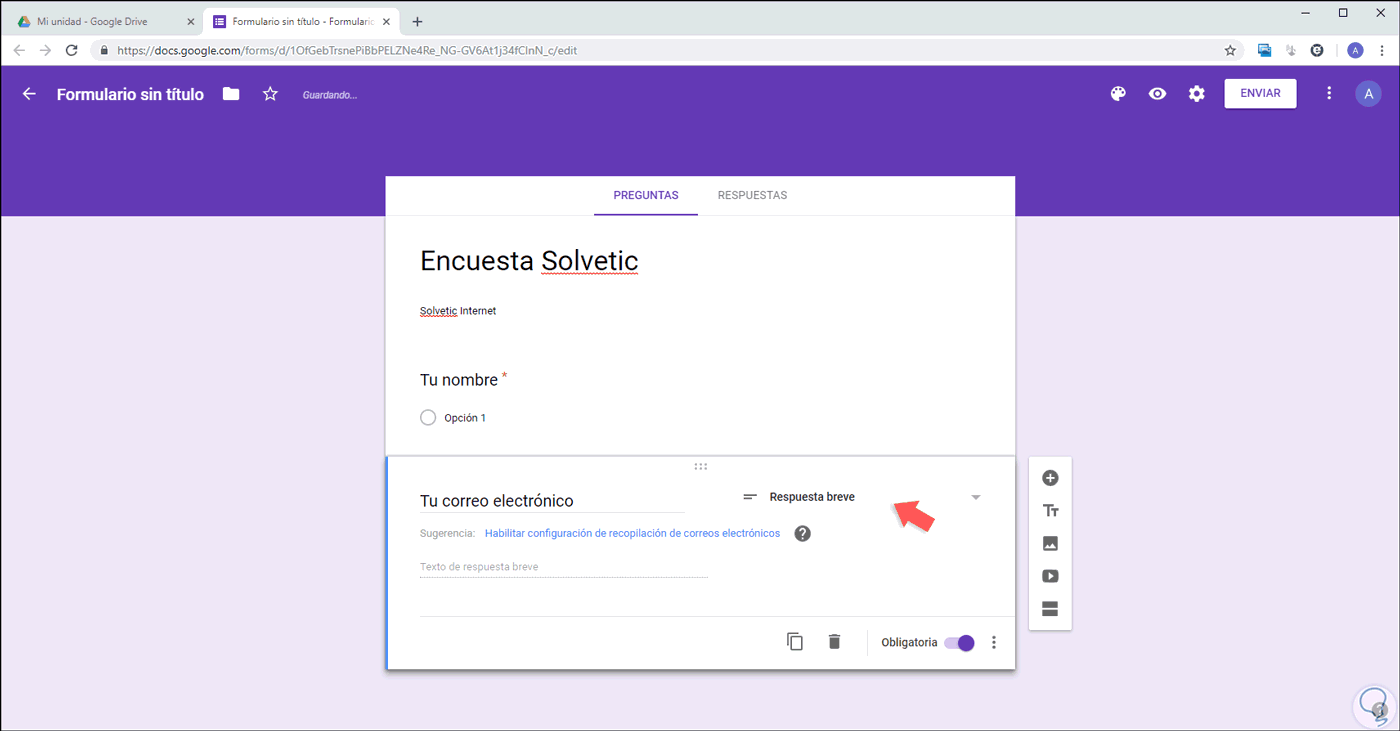Image resolution: width=1400 pixels, height=731 pixels.
Task: Toggle the Obligatoria switch off
Action: click(x=959, y=643)
